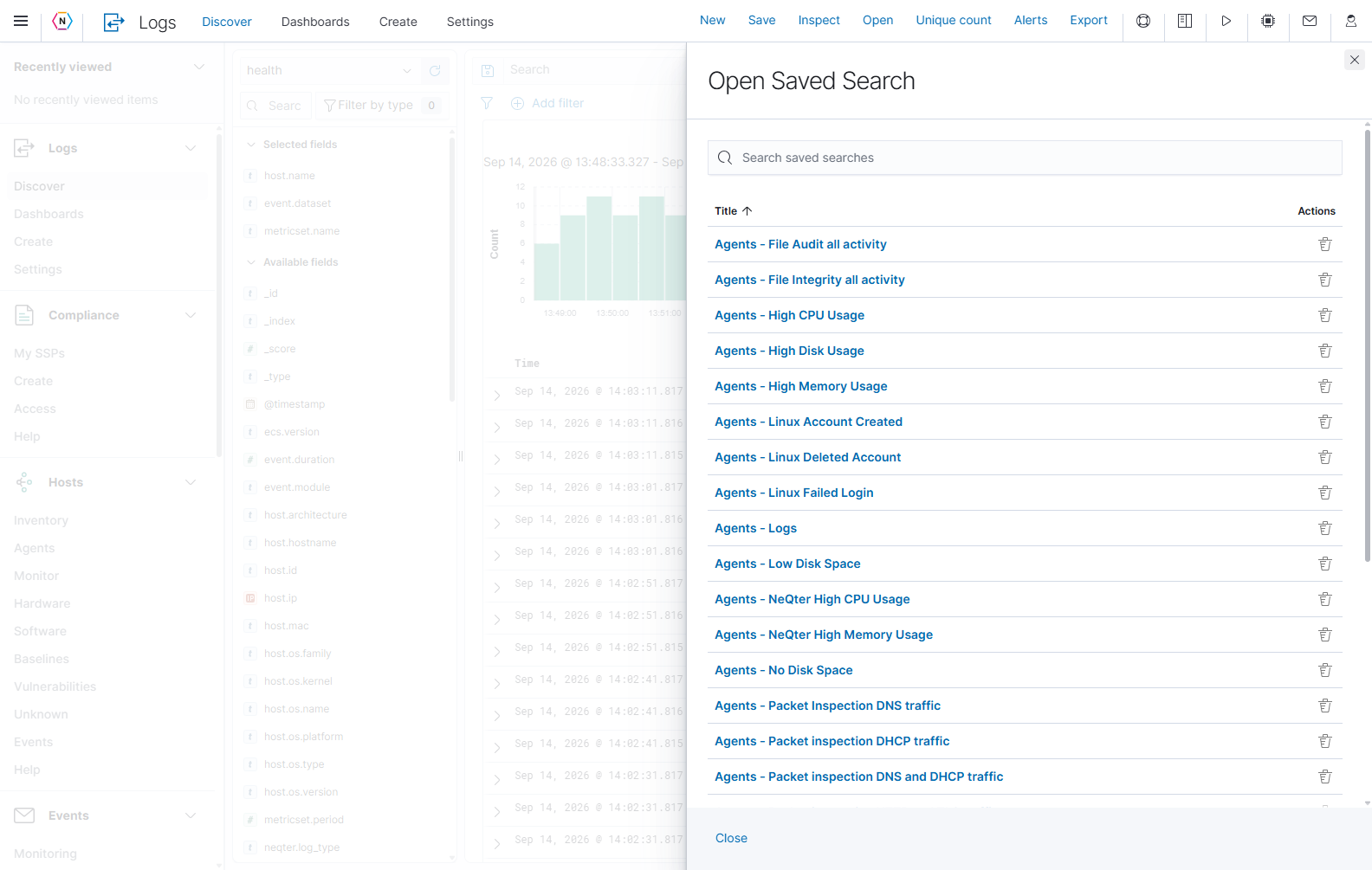
Task: Open Agents - High Memory Usage saved search
Action: (x=801, y=386)
